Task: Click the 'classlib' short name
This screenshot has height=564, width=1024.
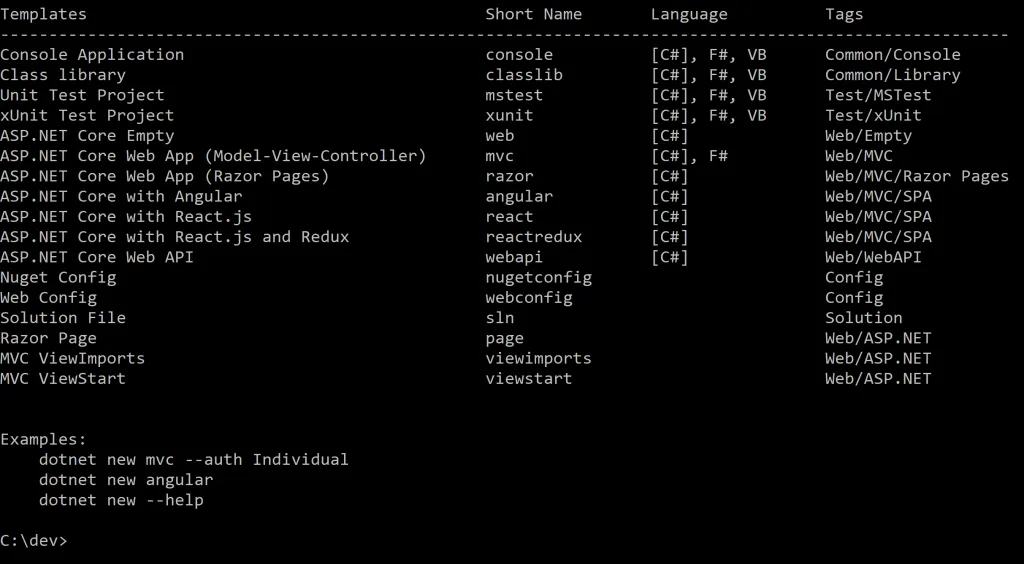Action: click(524, 75)
